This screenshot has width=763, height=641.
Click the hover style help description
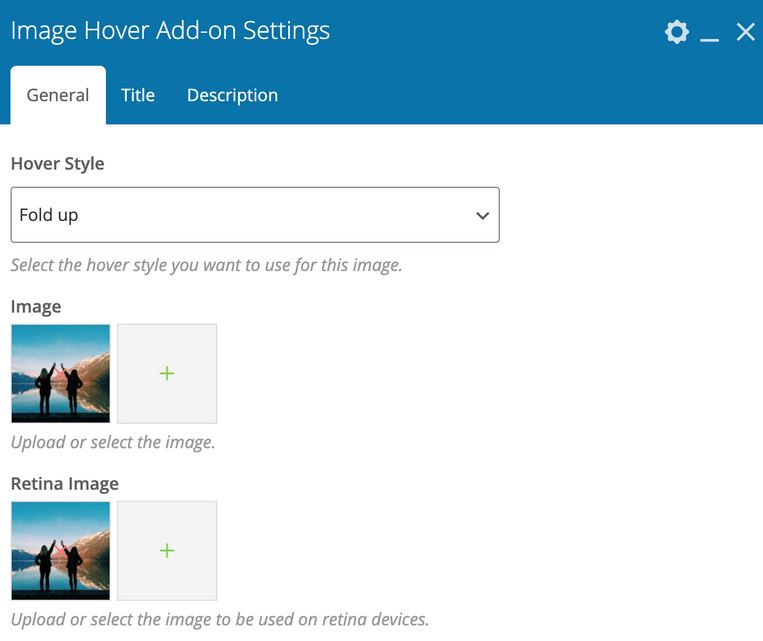click(x=207, y=265)
